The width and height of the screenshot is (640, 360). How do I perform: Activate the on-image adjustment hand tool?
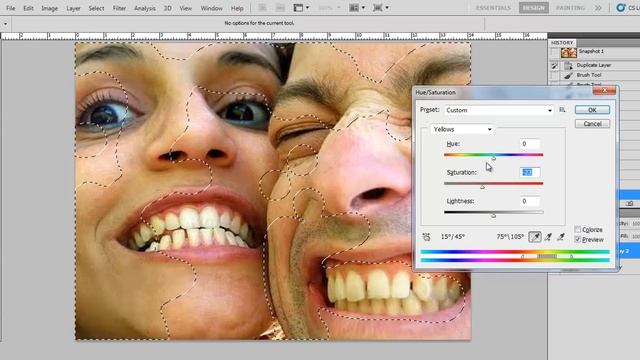click(427, 237)
